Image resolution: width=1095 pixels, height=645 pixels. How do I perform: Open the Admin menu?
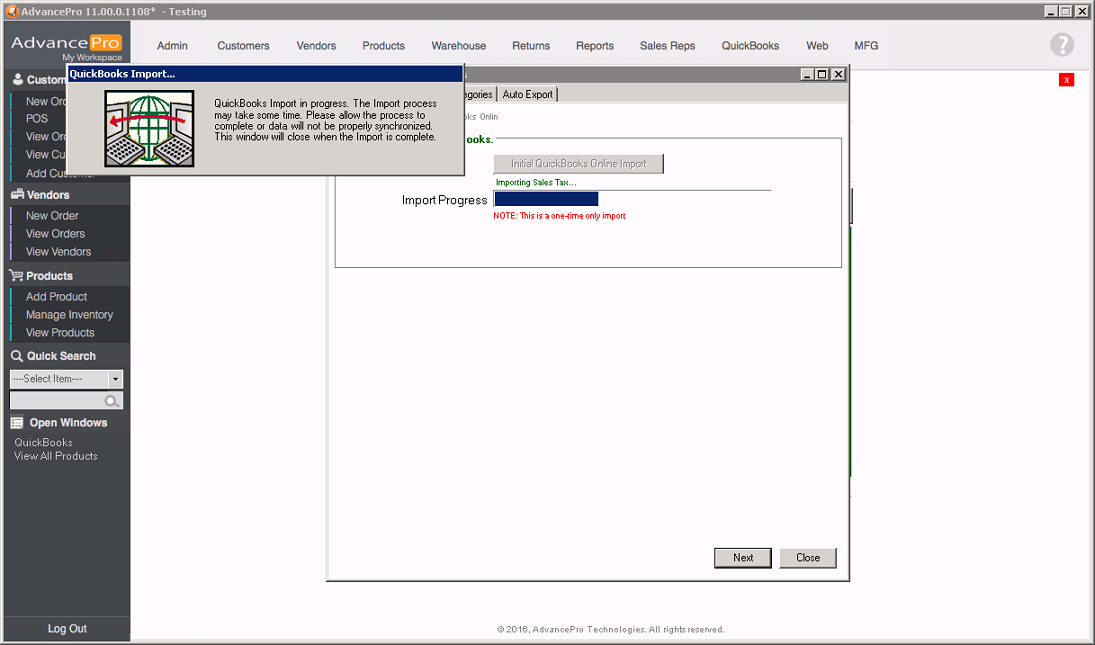[x=172, y=45]
